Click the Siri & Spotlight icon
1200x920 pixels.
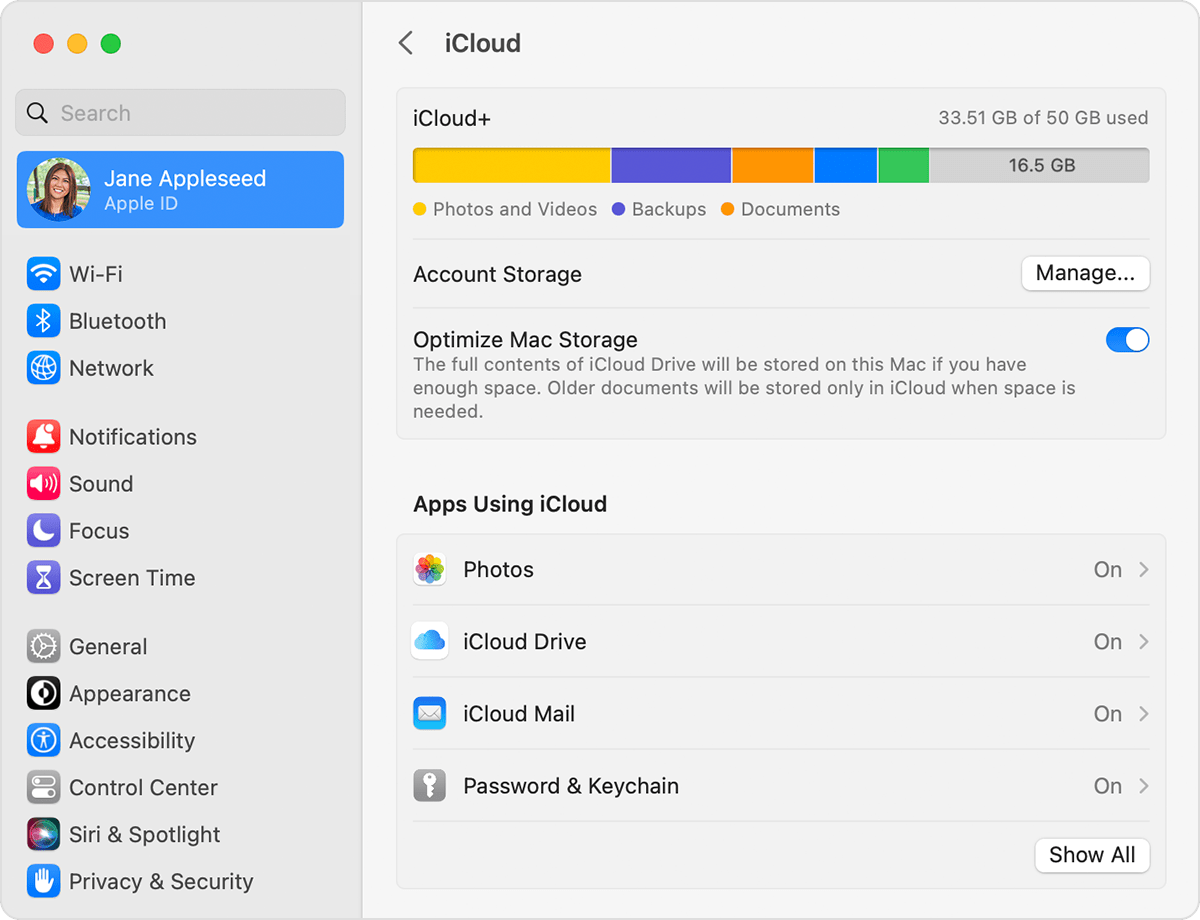43,834
